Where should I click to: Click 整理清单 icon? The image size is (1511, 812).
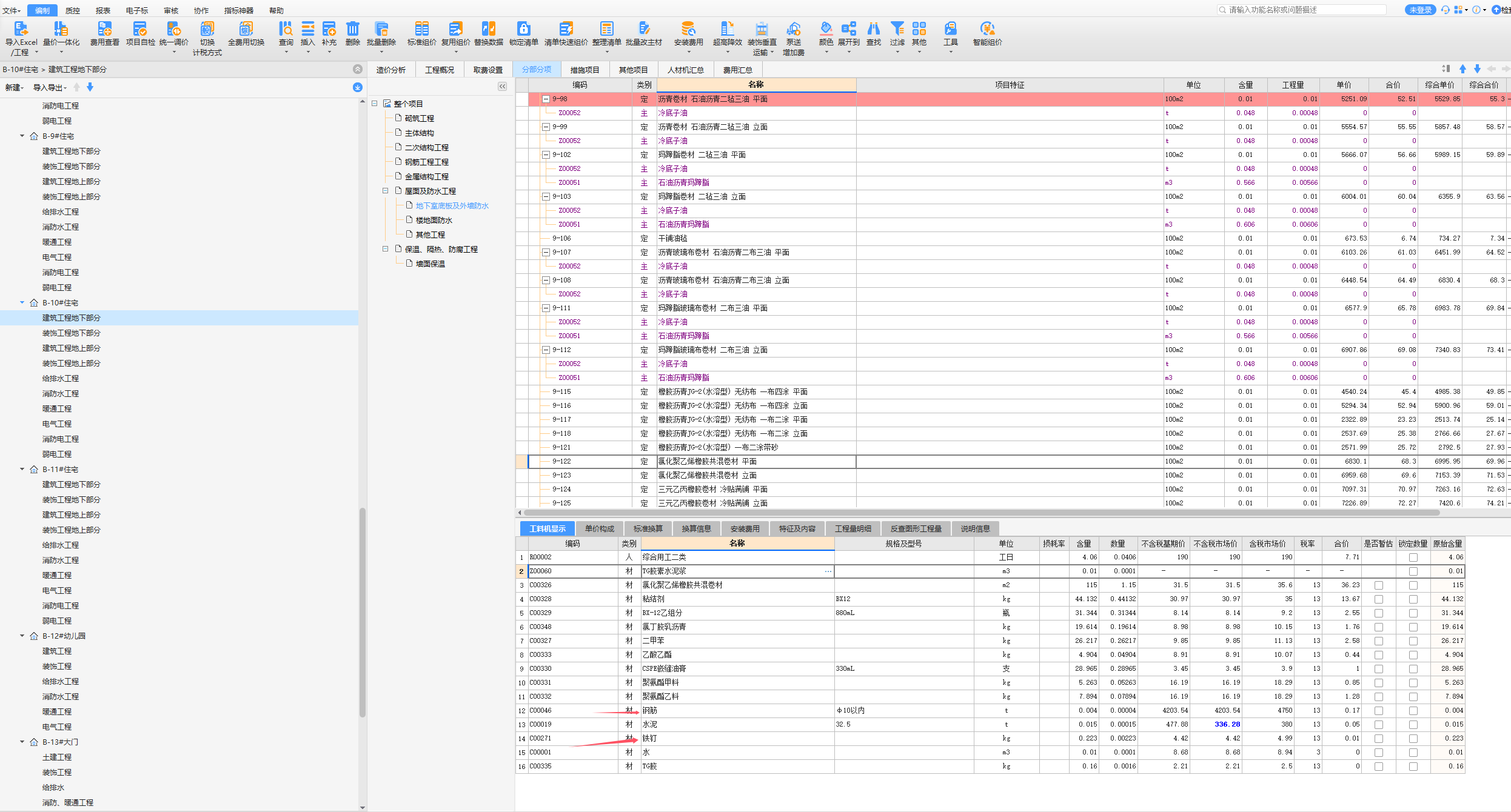pos(606,34)
